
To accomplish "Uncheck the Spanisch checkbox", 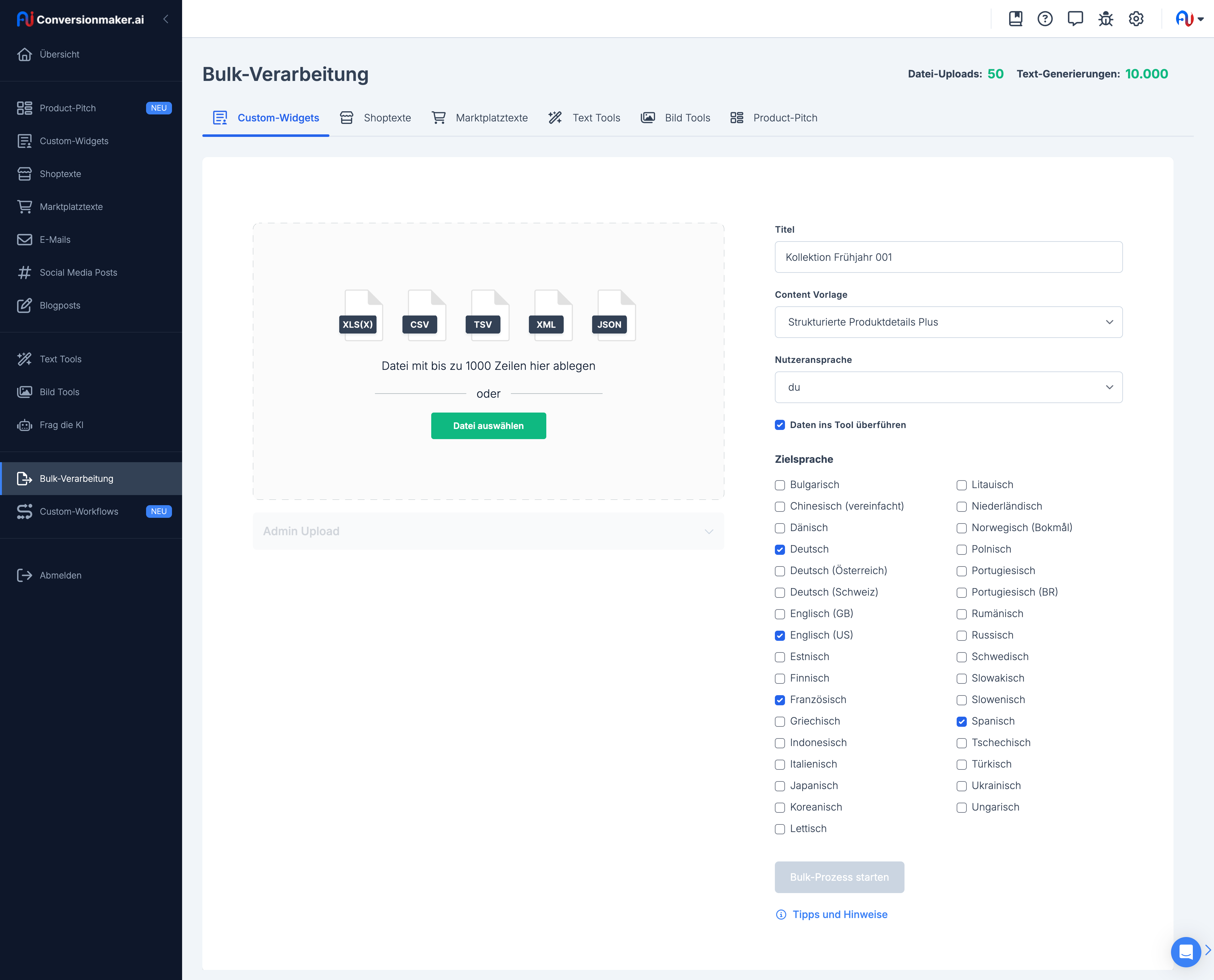I will click(962, 721).
